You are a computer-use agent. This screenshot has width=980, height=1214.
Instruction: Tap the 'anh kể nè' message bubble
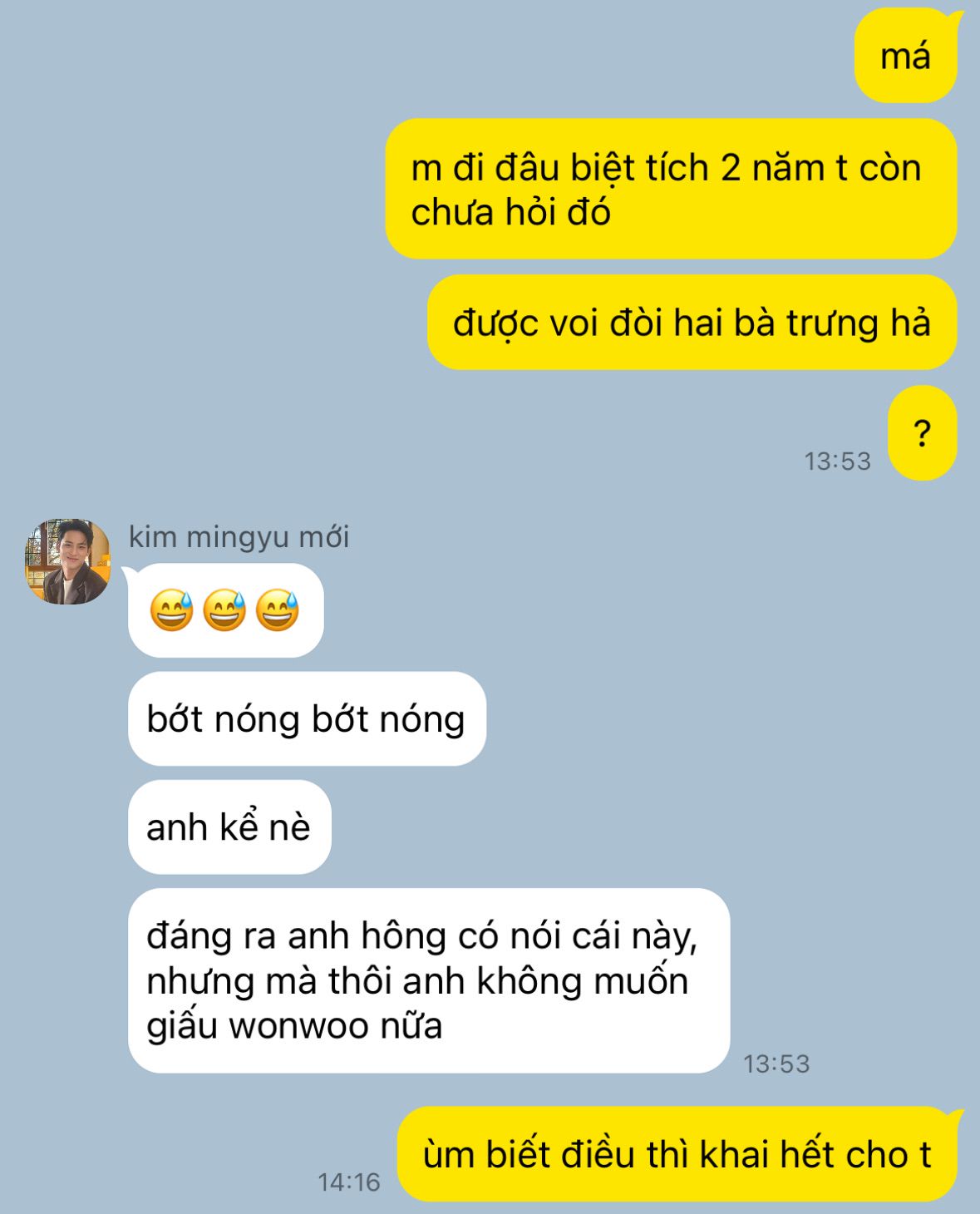(229, 827)
